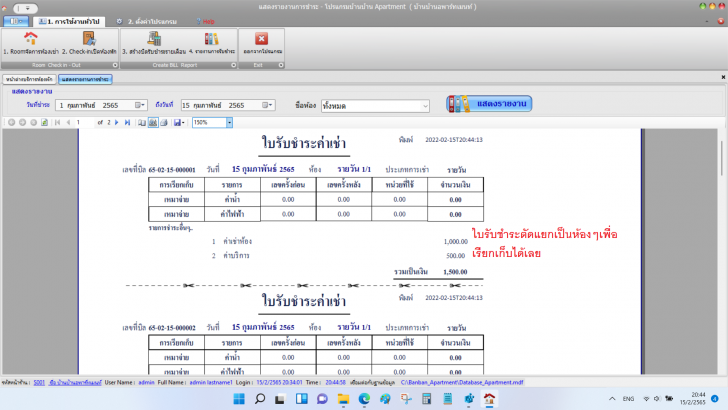Screen dimensions: 728x410
Task: Expand the room name 'ทั้งหมด' combo box
Action: click(425, 106)
